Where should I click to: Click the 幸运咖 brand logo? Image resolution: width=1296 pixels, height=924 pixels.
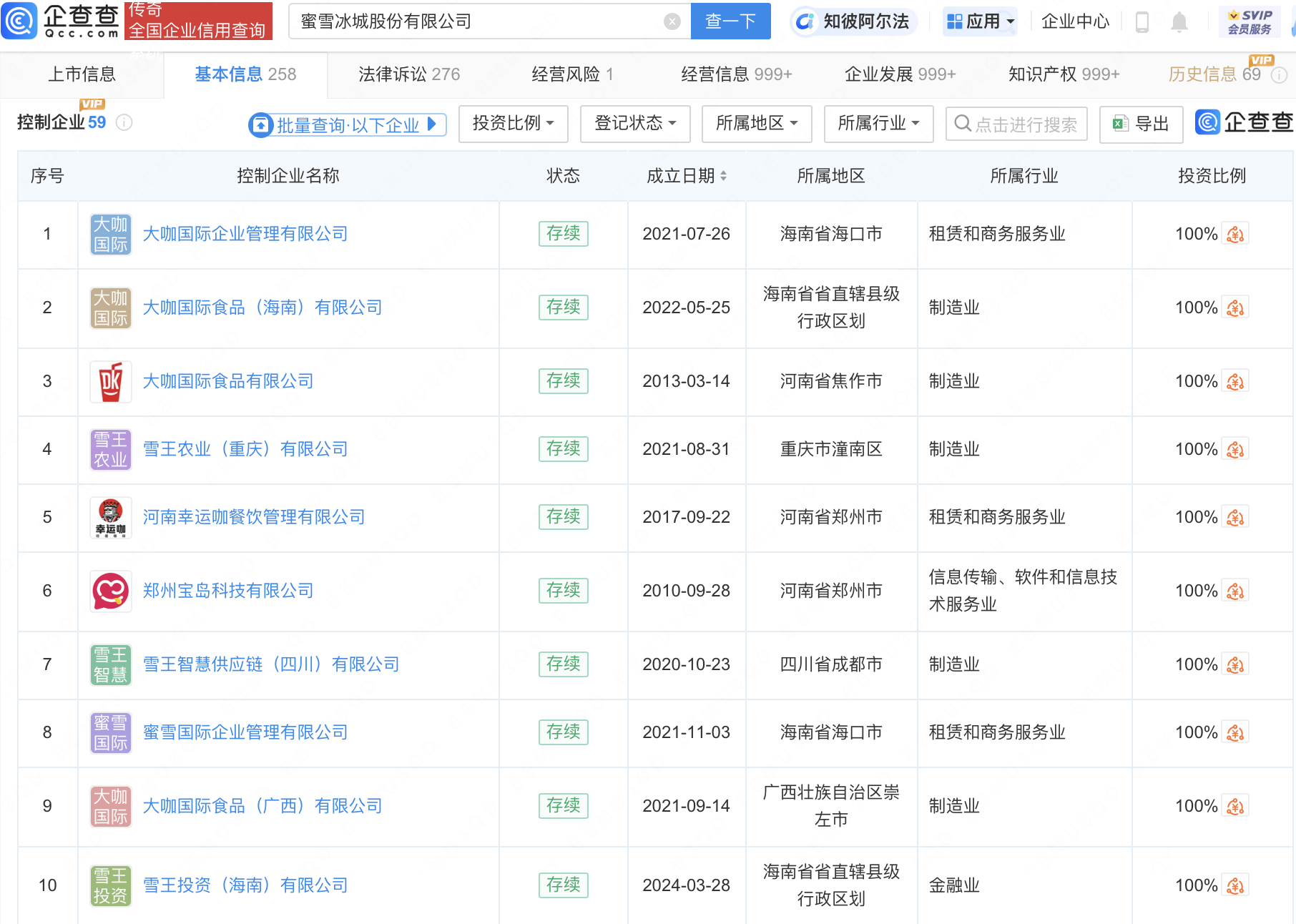coord(110,517)
